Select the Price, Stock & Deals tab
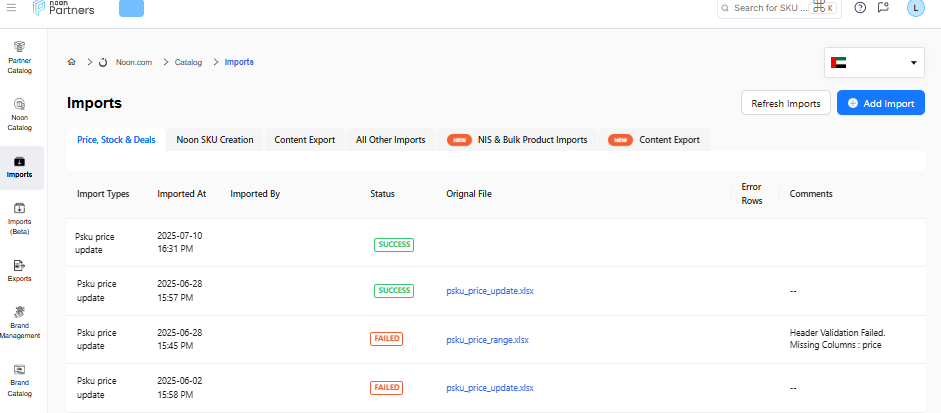Screen dimensions: 941x413 (116, 140)
